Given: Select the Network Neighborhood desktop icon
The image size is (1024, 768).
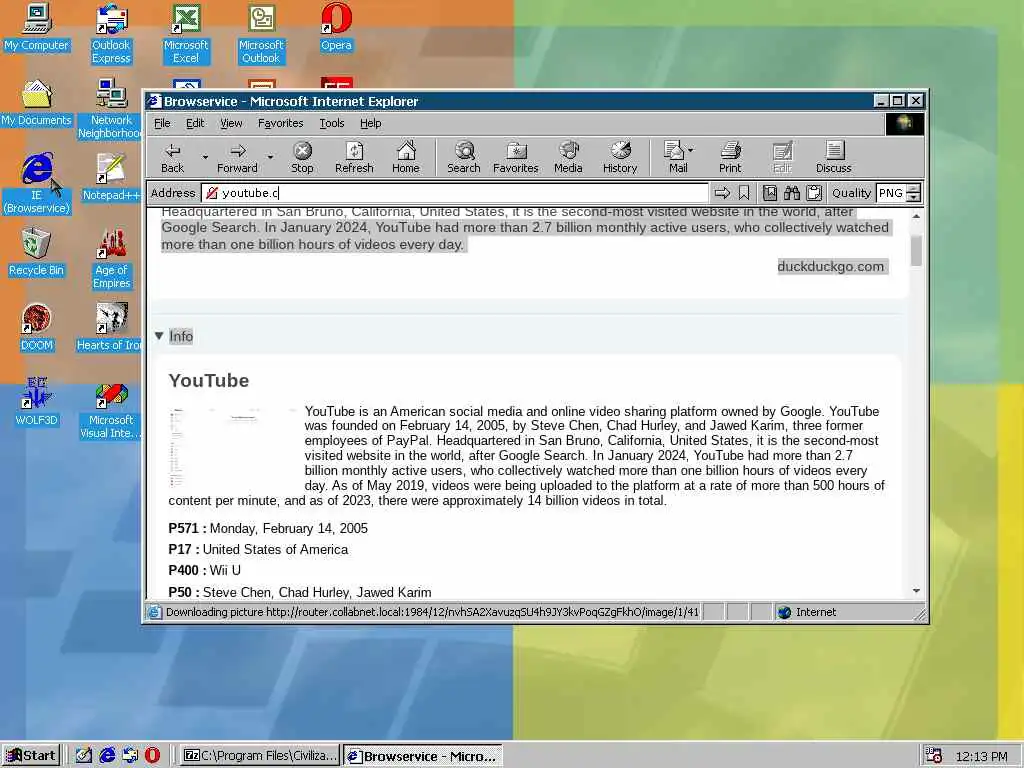Looking at the screenshot, I should 111,109.
